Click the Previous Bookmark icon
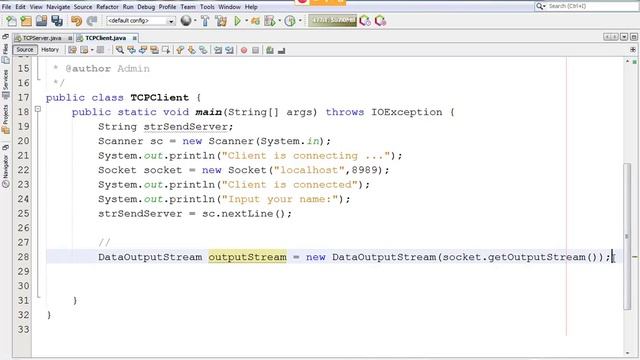Screen dimensions: 640x360 [180, 50]
